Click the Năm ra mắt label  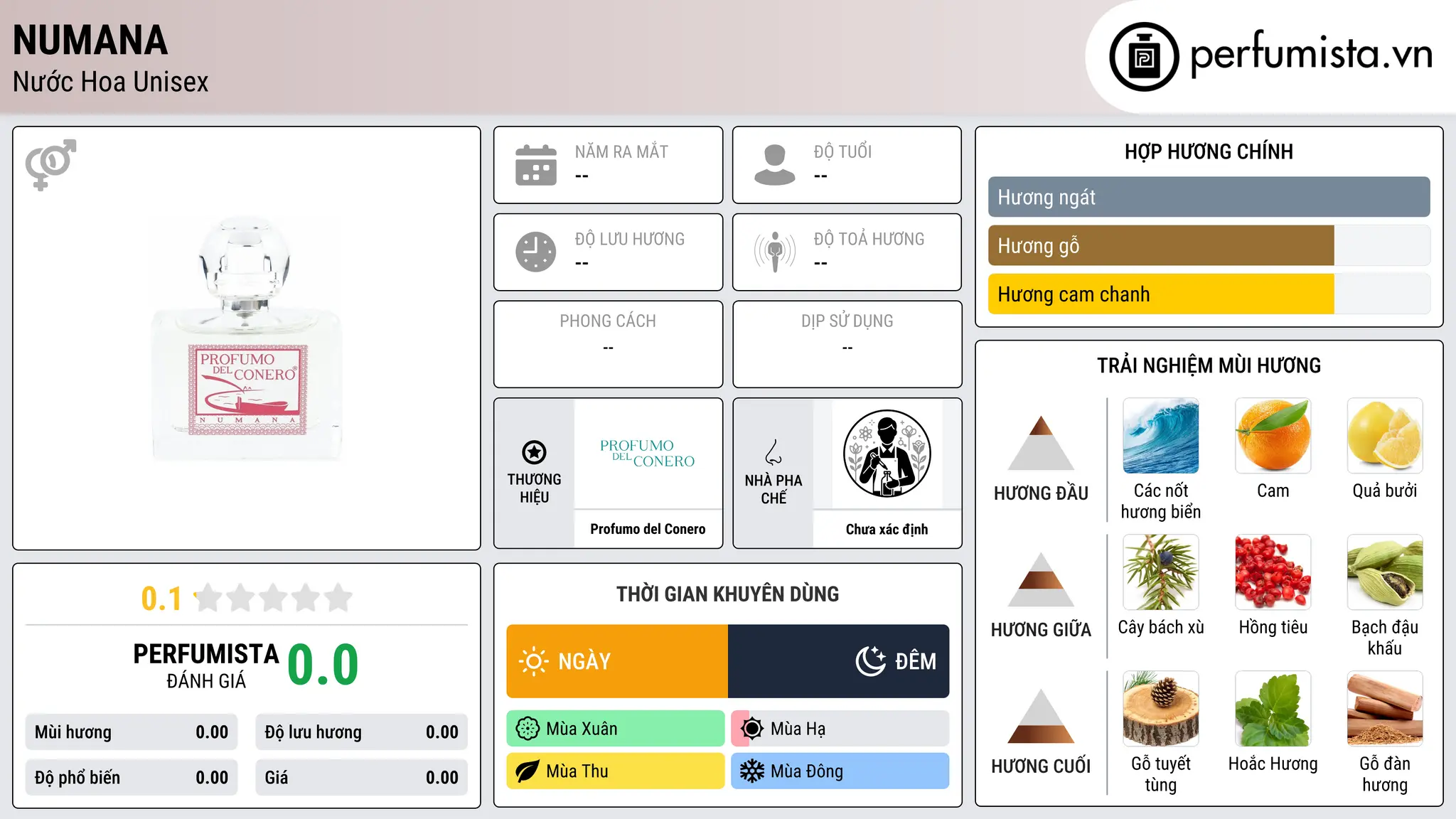tap(621, 151)
